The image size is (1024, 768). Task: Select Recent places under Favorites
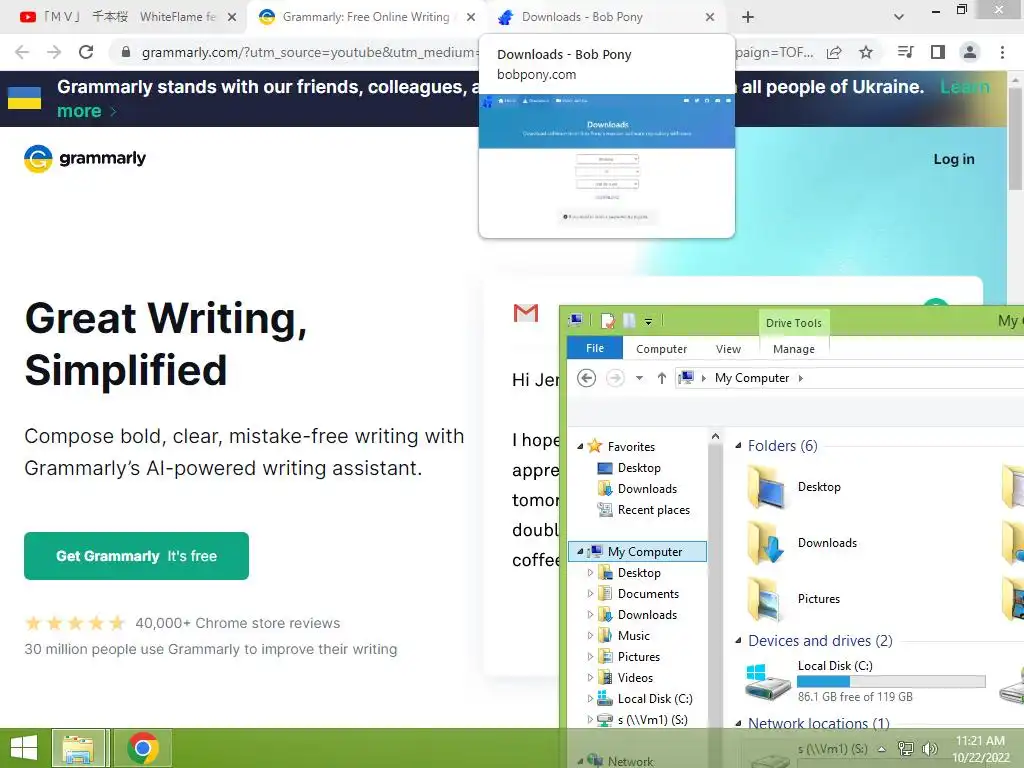[654, 509]
